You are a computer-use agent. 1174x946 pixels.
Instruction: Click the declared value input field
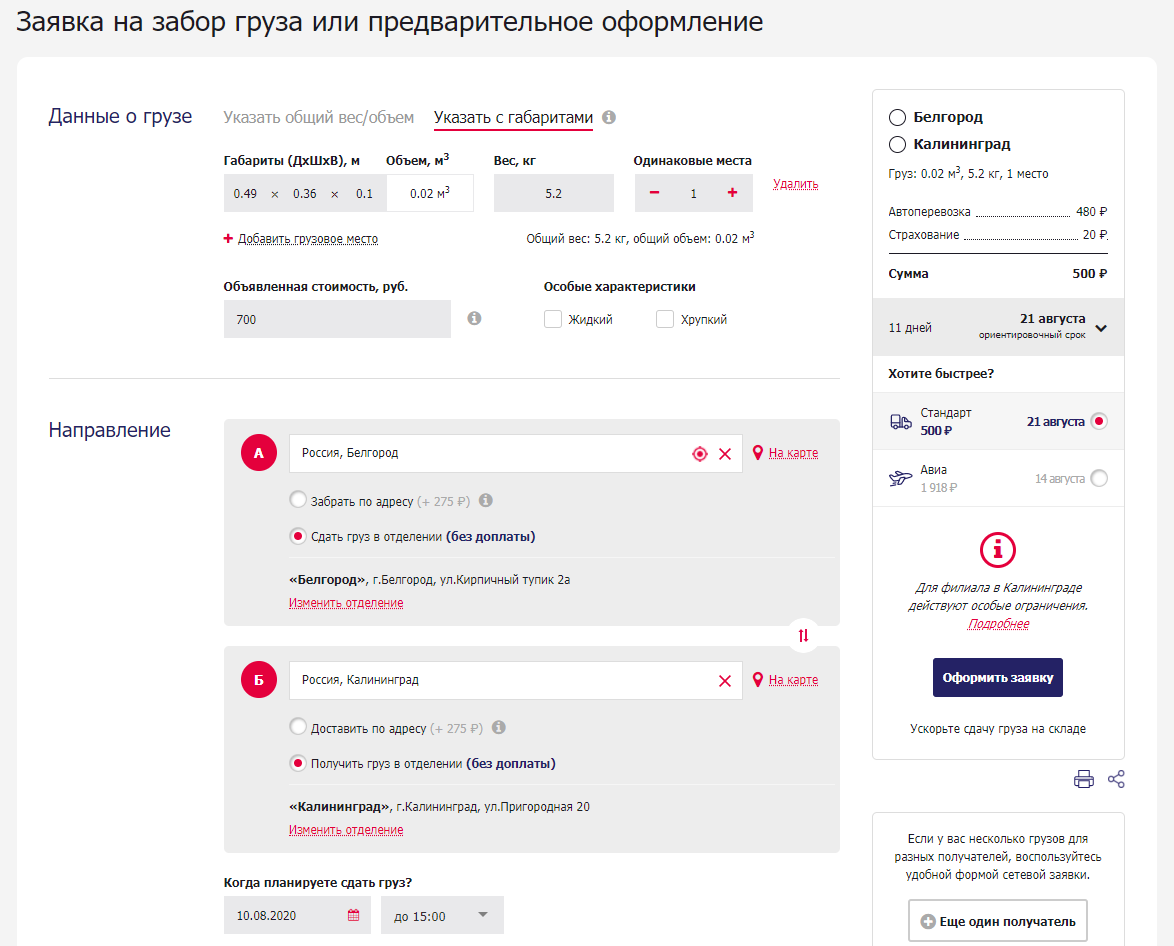point(337,320)
